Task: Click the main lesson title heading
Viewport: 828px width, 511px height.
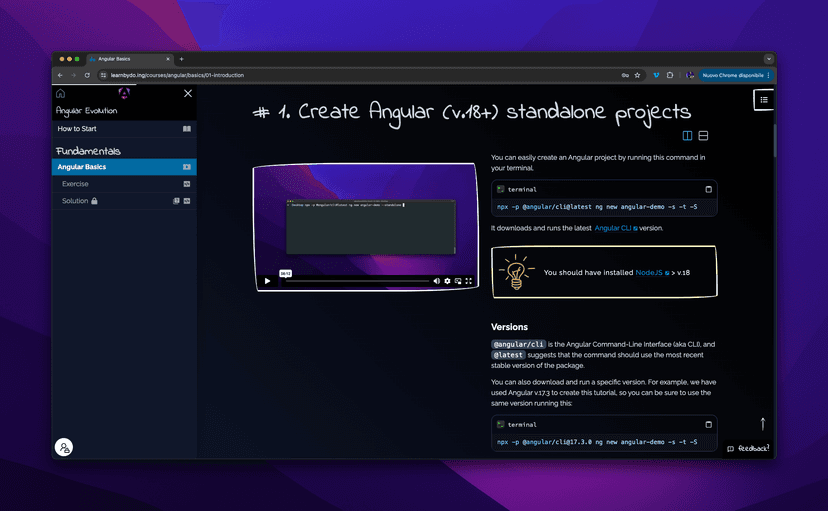Action: (x=472, y=113)
